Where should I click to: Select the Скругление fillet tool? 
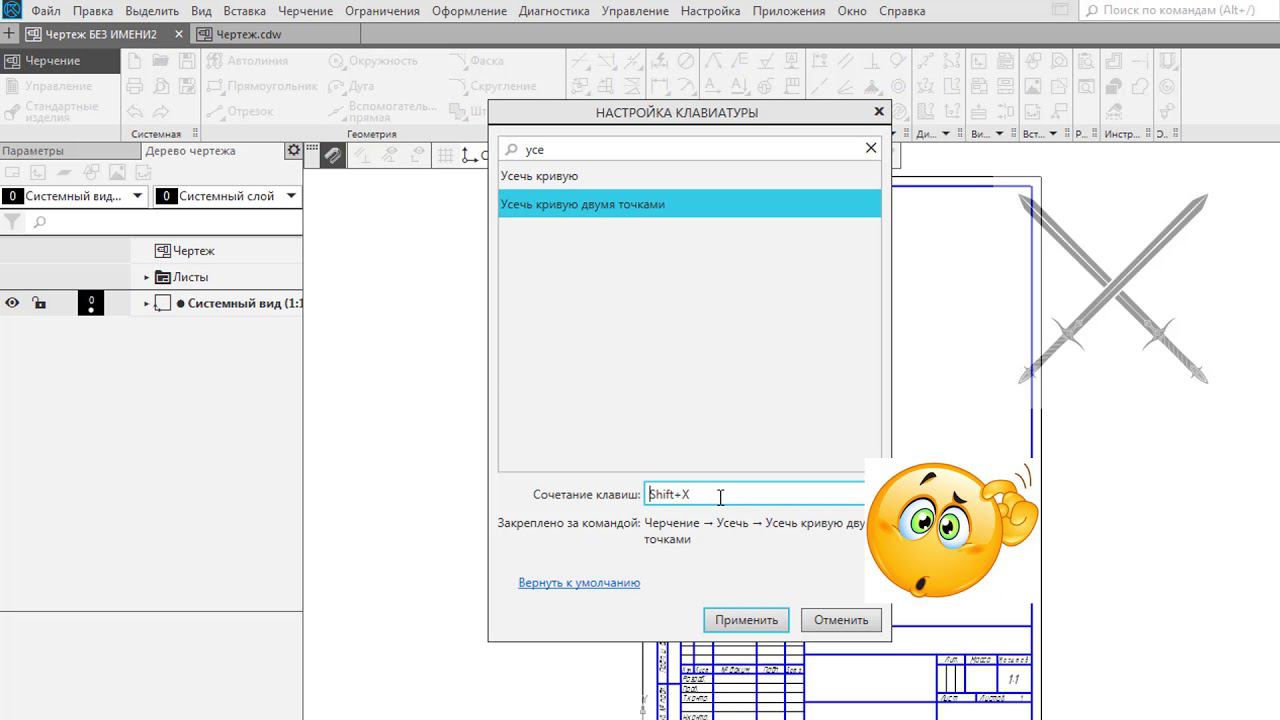click(x=493, y=86)
